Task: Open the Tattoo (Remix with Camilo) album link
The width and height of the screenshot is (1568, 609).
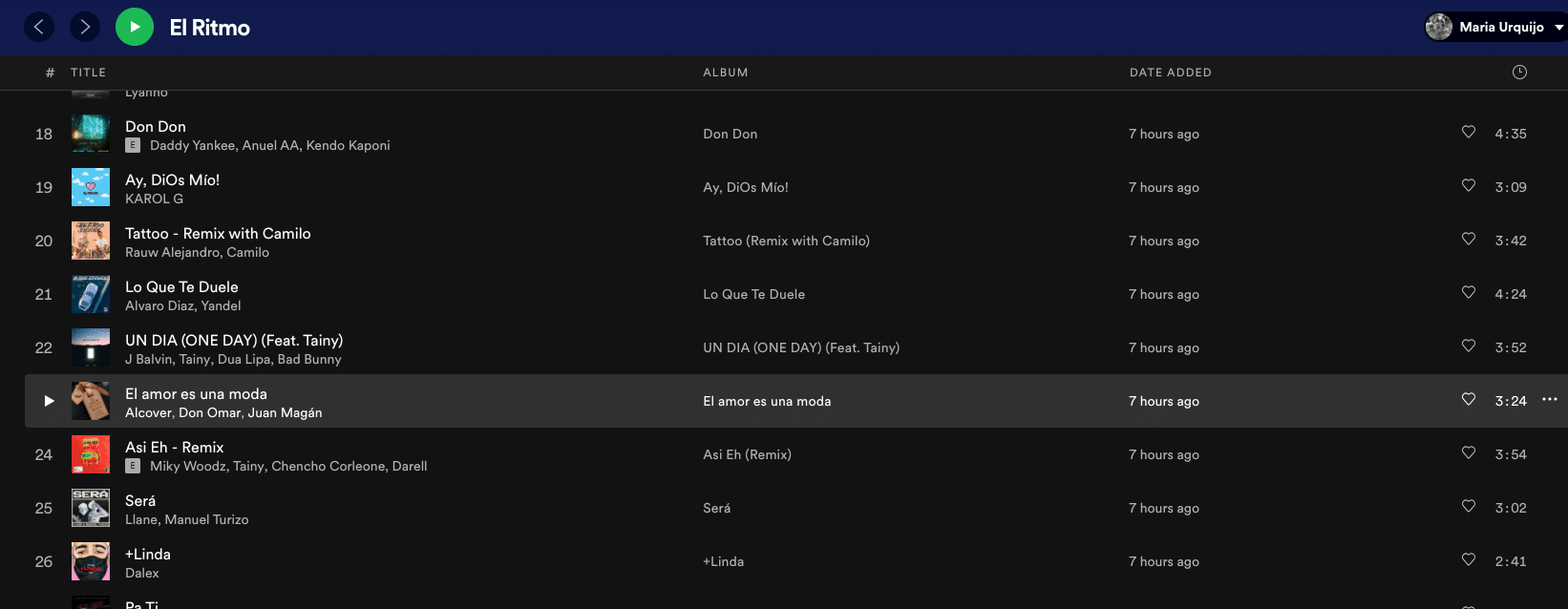Action: click(786, 241)
